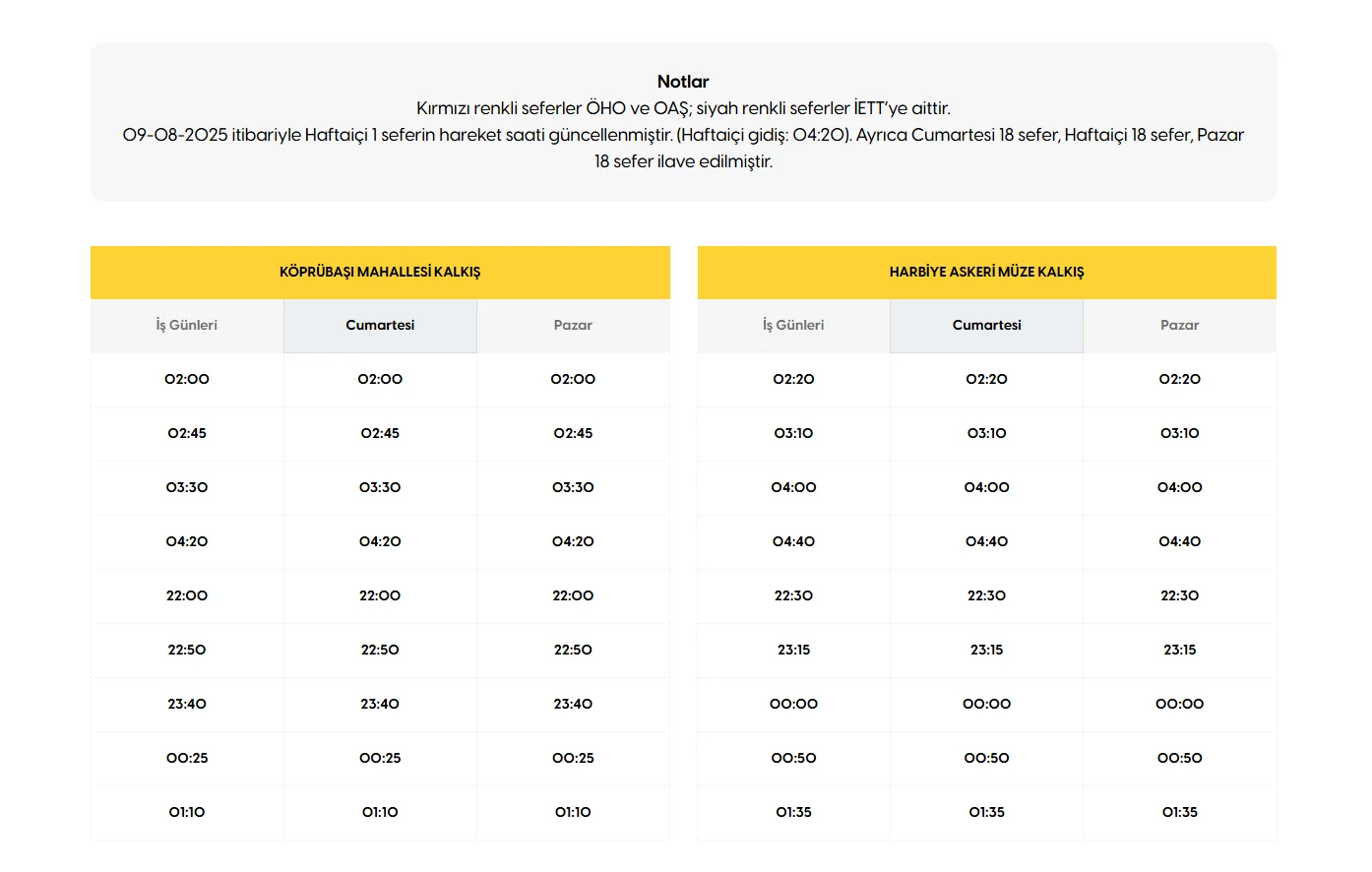Switch to Pazar tab under Harbiye Askeri Müze Kalkış
This screenshot has height=872, width=1372.
(x=1179, y=326)
